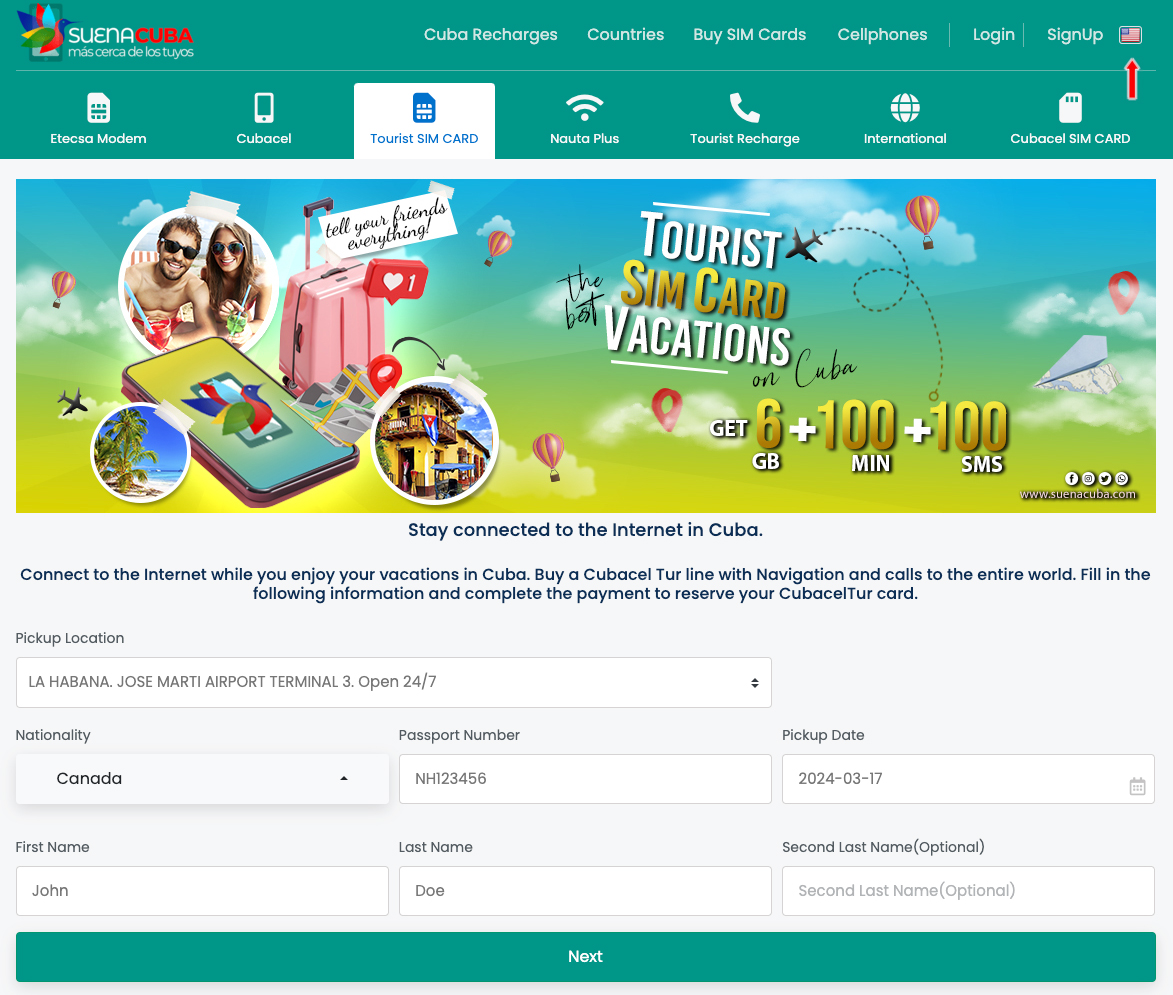Select the Cubacel SIM CARD memory card icon
This screenshot has width=1173, height=995.
tap(1071, 108)
